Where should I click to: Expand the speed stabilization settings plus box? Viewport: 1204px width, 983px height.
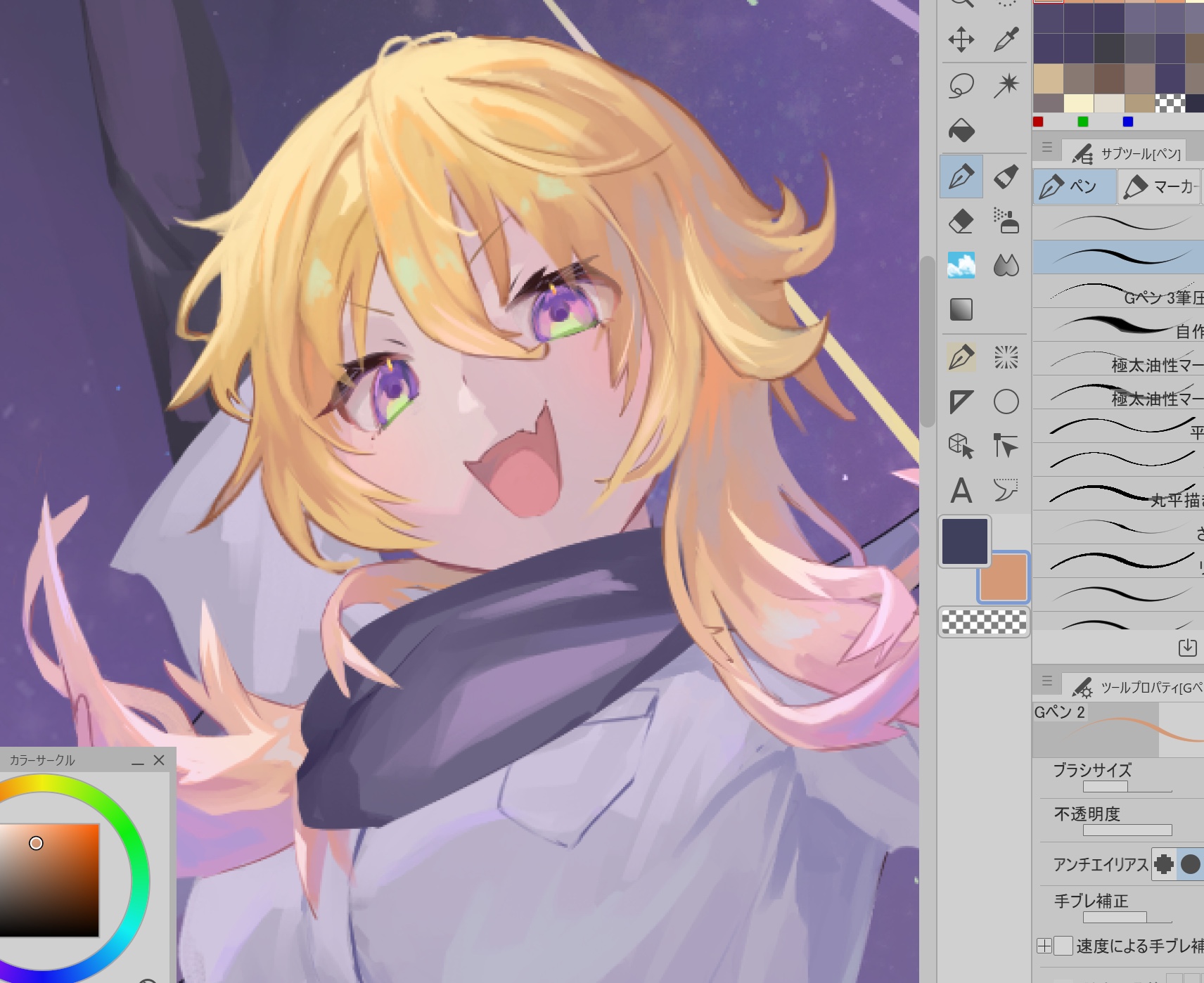tap(1044, 946)
